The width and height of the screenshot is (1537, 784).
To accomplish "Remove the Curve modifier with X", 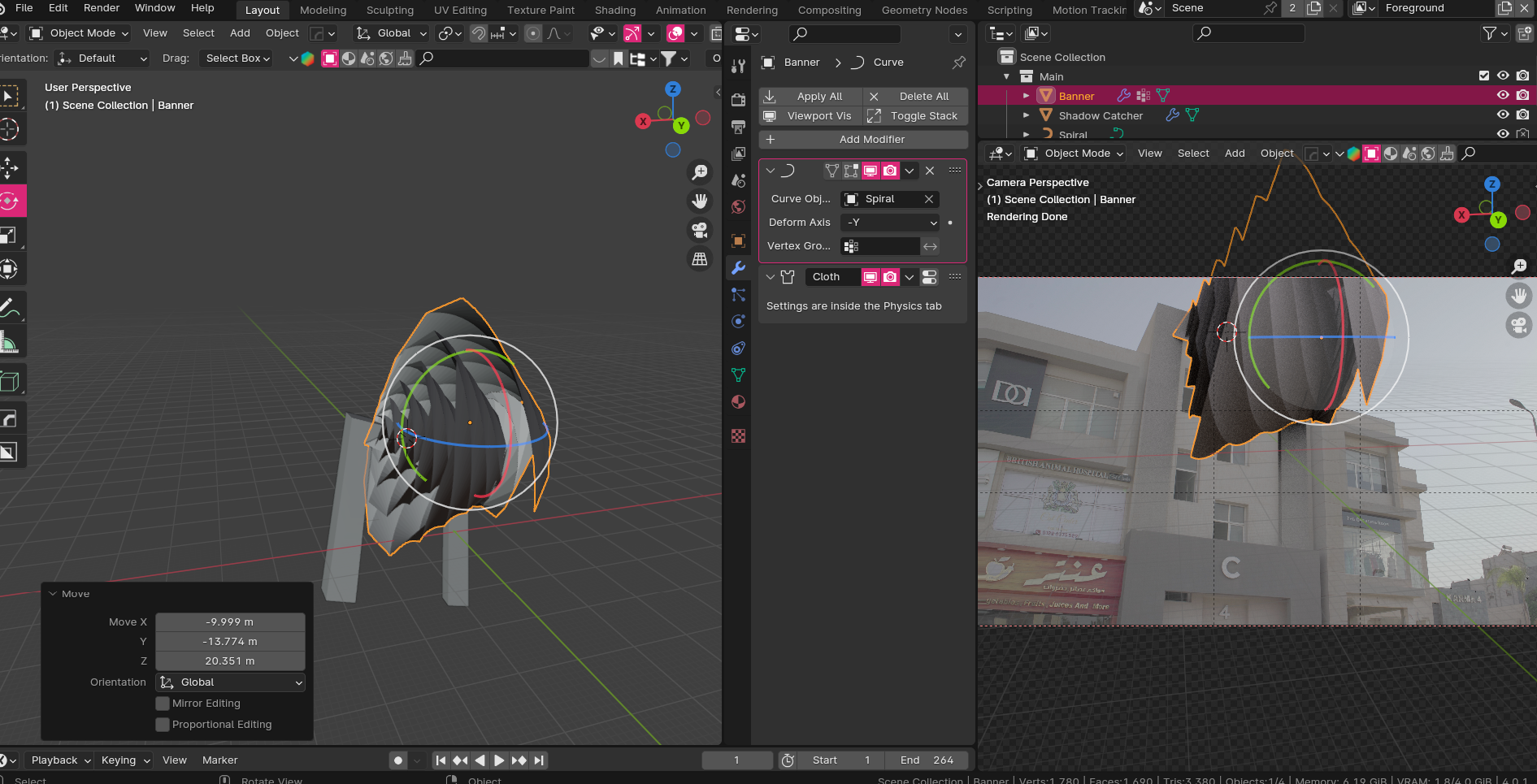I will (x=930, y=171).
